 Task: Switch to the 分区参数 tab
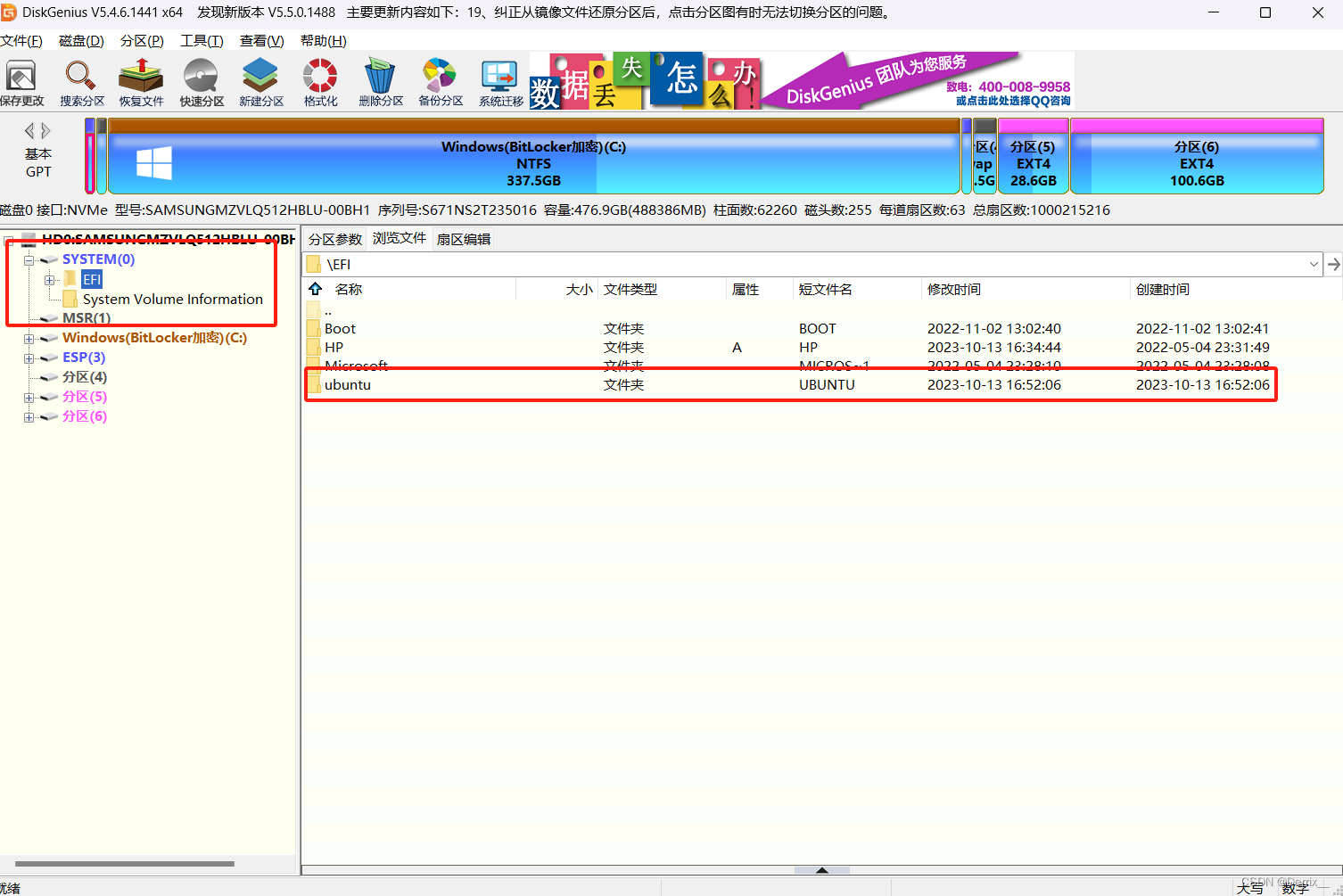[x=335, y=239]
